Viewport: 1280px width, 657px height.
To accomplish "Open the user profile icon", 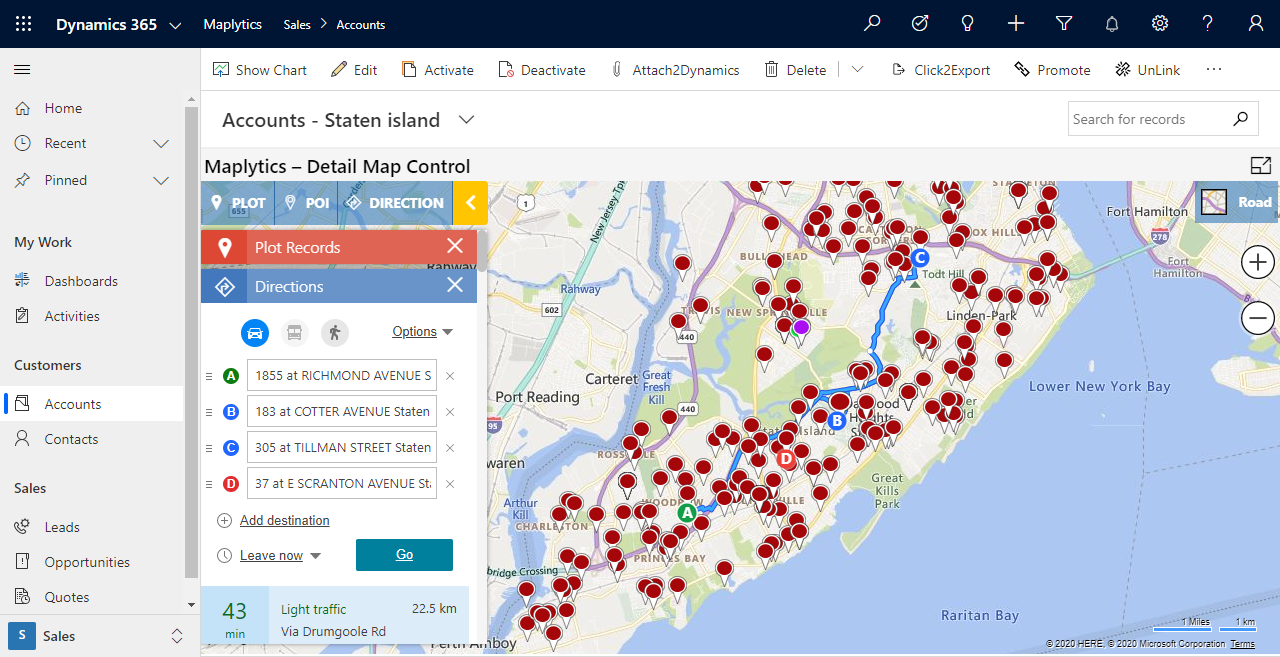I will click(1256, 24).
